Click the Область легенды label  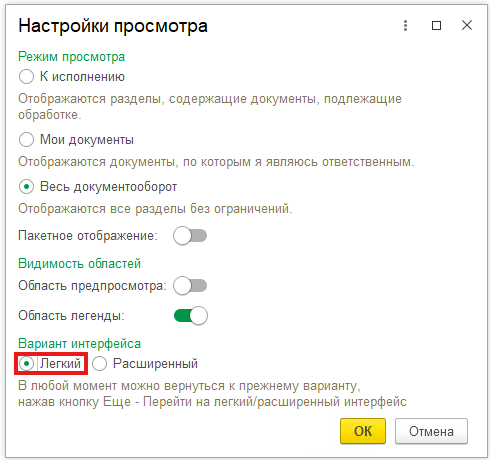71,316
